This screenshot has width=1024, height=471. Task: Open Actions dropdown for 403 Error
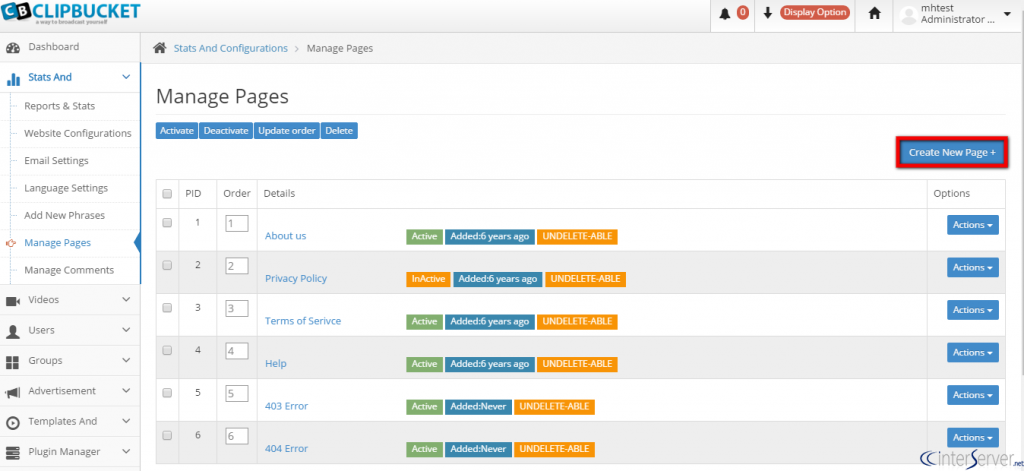tap(972, 395)
